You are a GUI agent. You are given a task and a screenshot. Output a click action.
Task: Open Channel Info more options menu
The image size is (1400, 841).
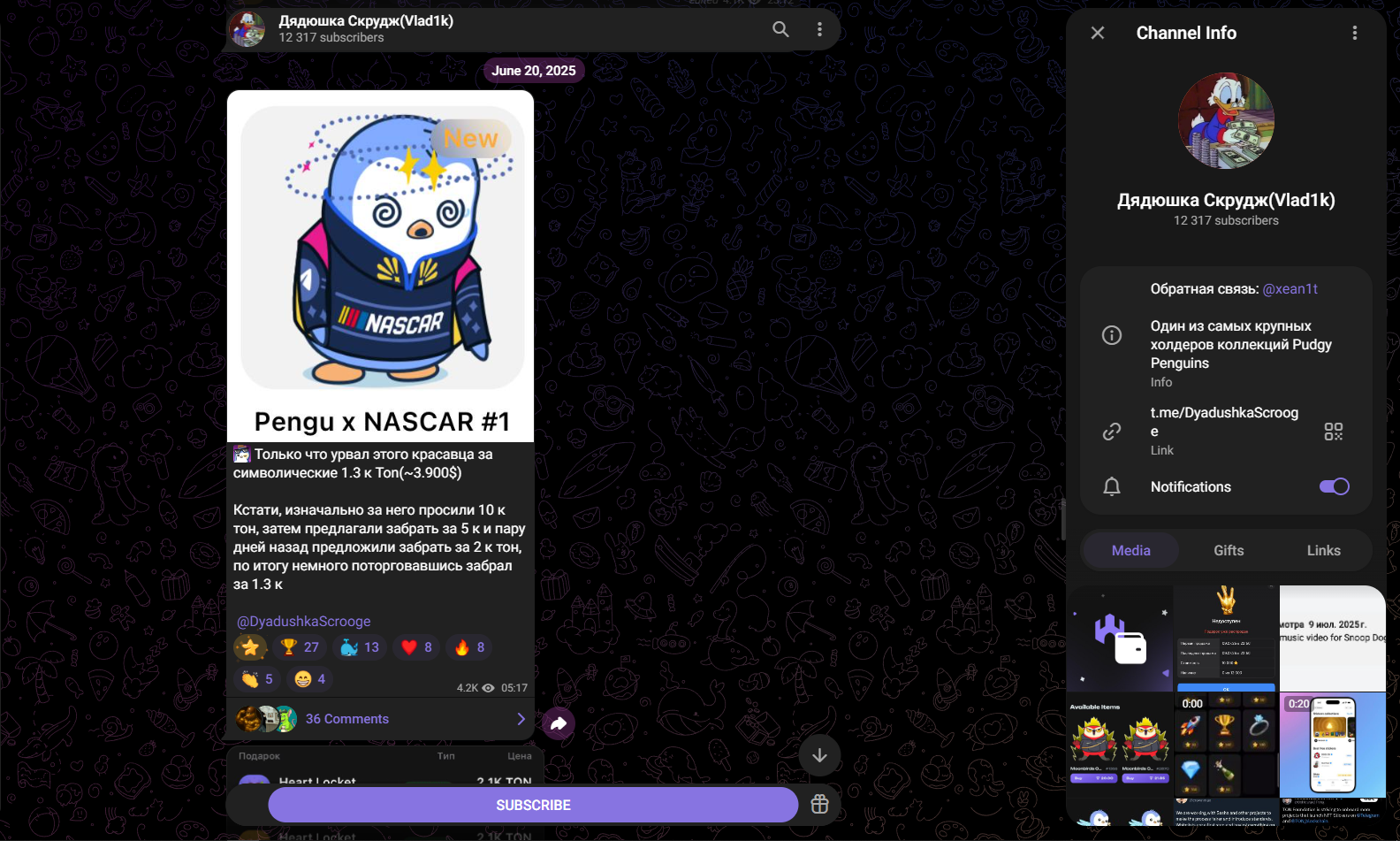click(x=1354, y=33)
